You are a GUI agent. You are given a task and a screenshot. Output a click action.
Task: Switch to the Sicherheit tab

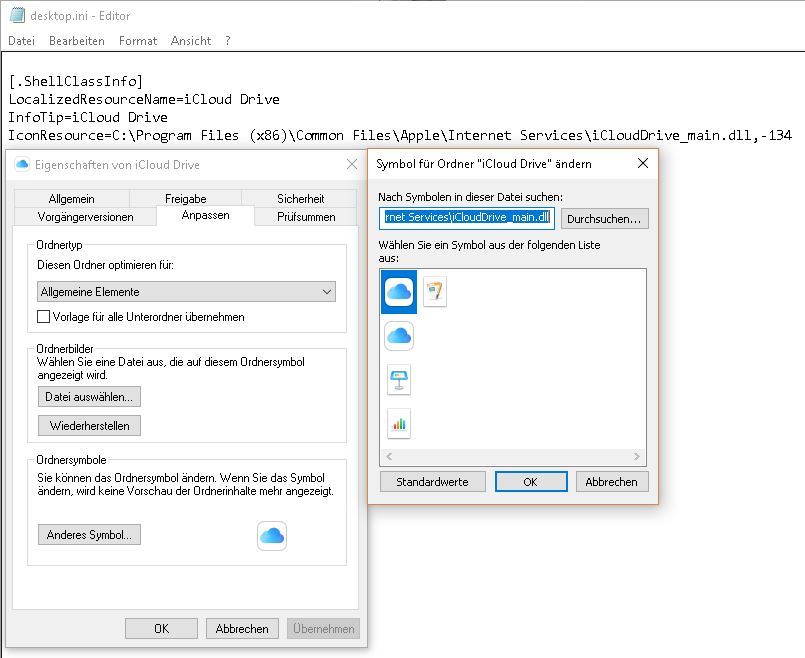[300, 199]
